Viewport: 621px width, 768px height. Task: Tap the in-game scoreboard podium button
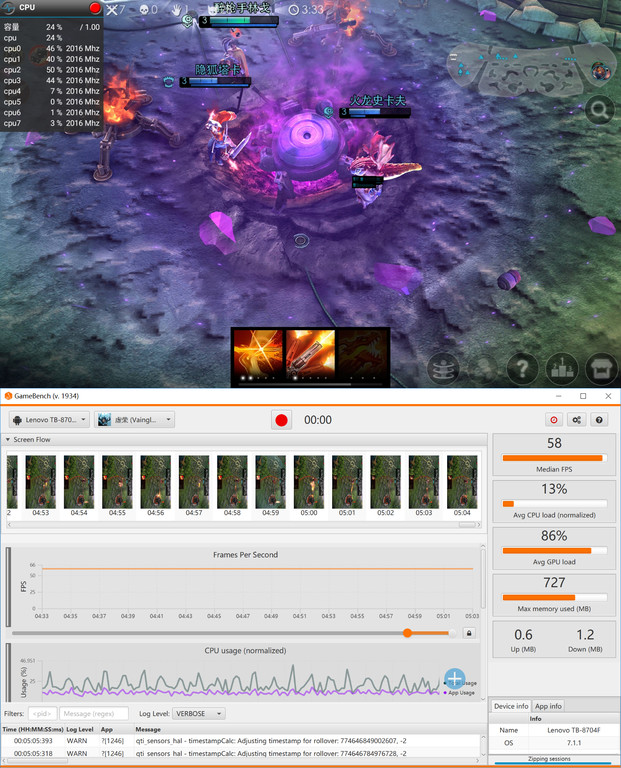click(x=562, y=368)
